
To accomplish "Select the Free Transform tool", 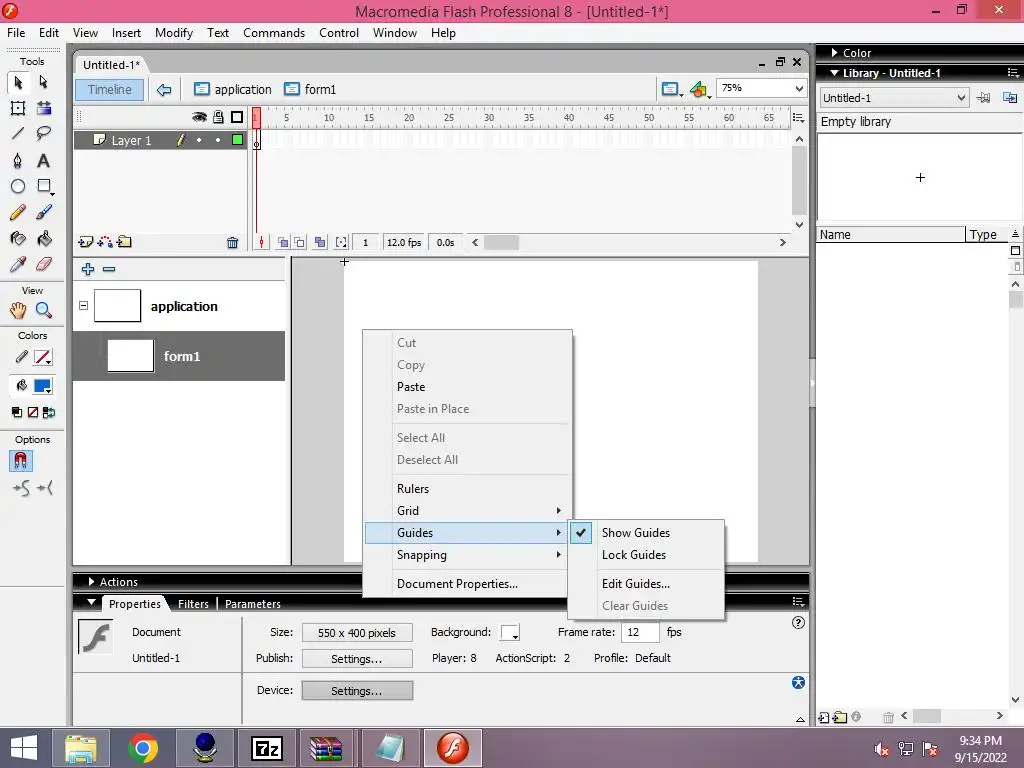I will tap(18, 108).
